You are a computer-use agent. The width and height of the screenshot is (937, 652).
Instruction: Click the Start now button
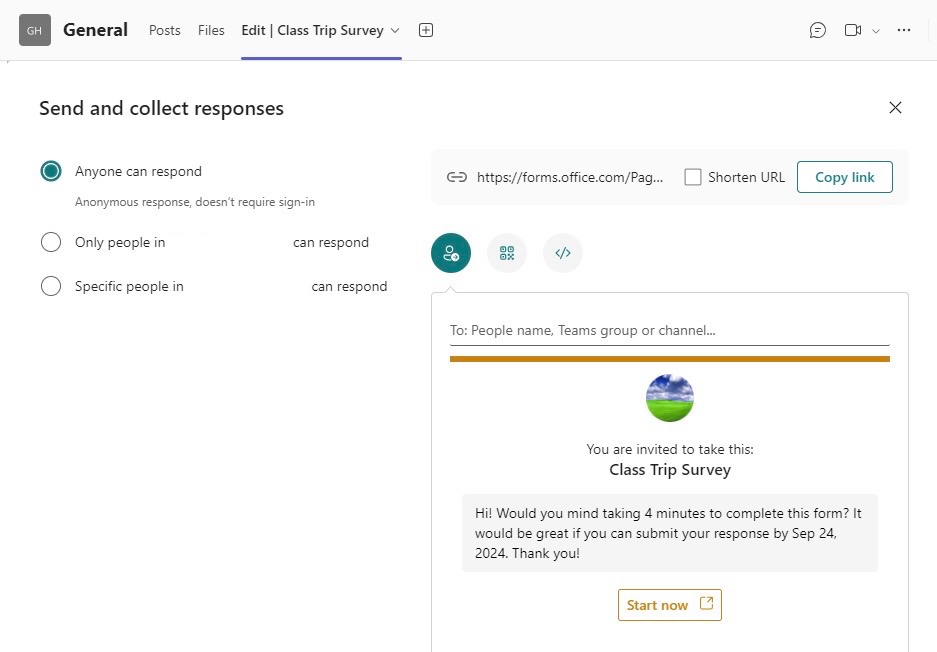pyautogui.click(x=669, y=605)
